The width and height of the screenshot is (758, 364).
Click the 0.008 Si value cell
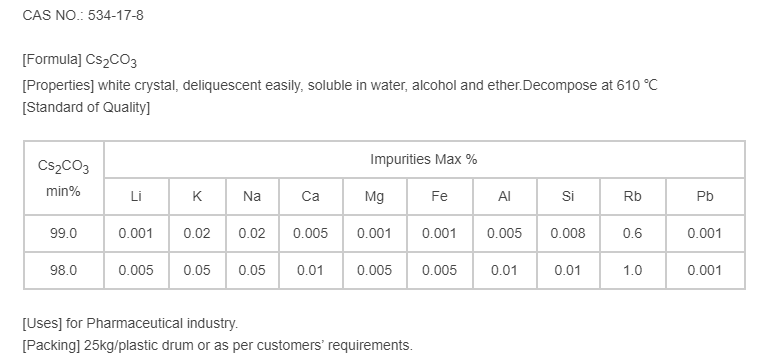click(x=568, y=233)
